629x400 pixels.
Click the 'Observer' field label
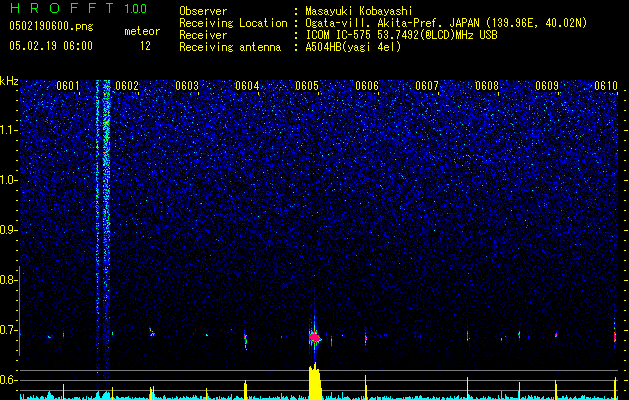click(x=203, y=11)
